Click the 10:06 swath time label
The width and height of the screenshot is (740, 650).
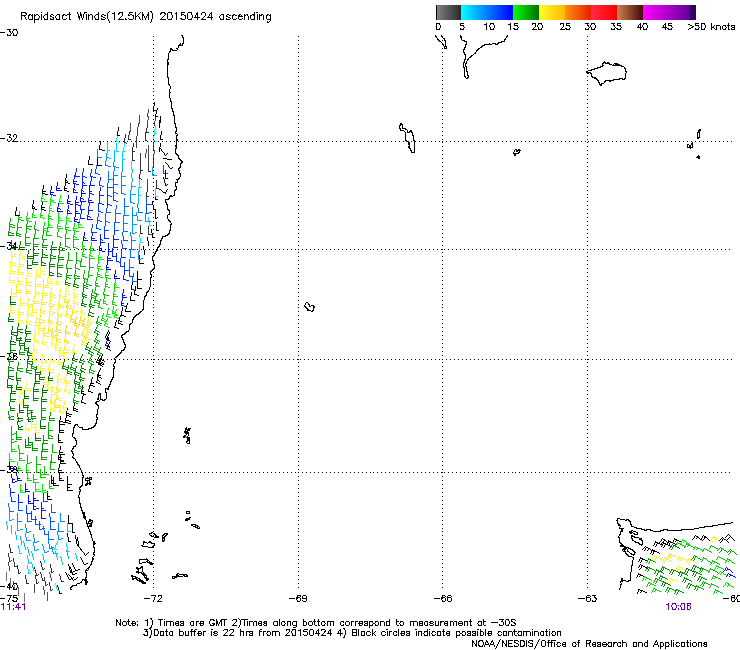pos(678,607)
